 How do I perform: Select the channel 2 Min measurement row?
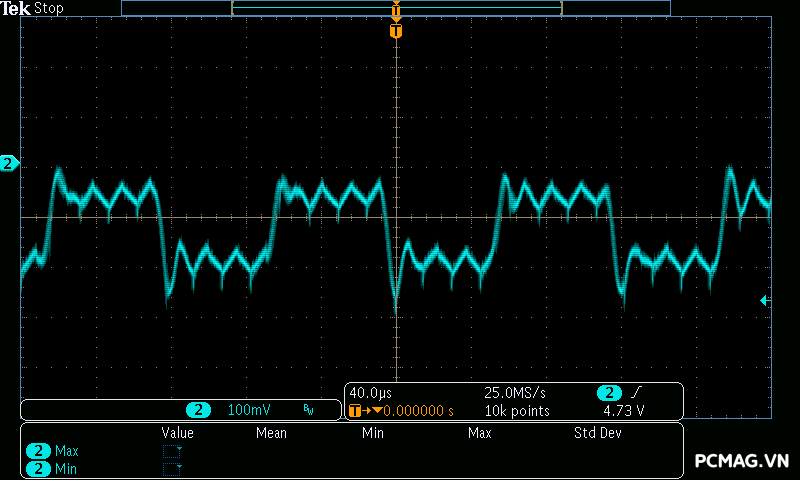[54, 468]
